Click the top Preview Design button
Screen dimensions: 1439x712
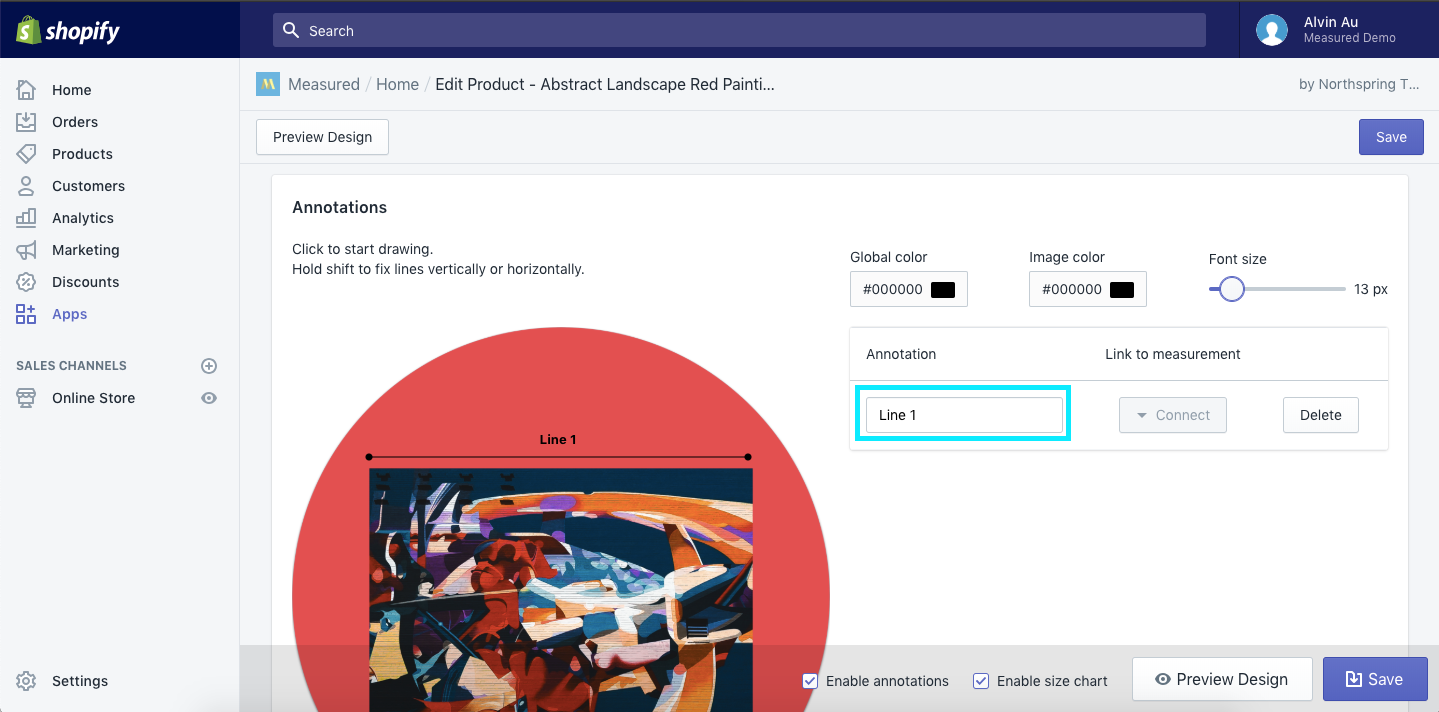[322, 137]
